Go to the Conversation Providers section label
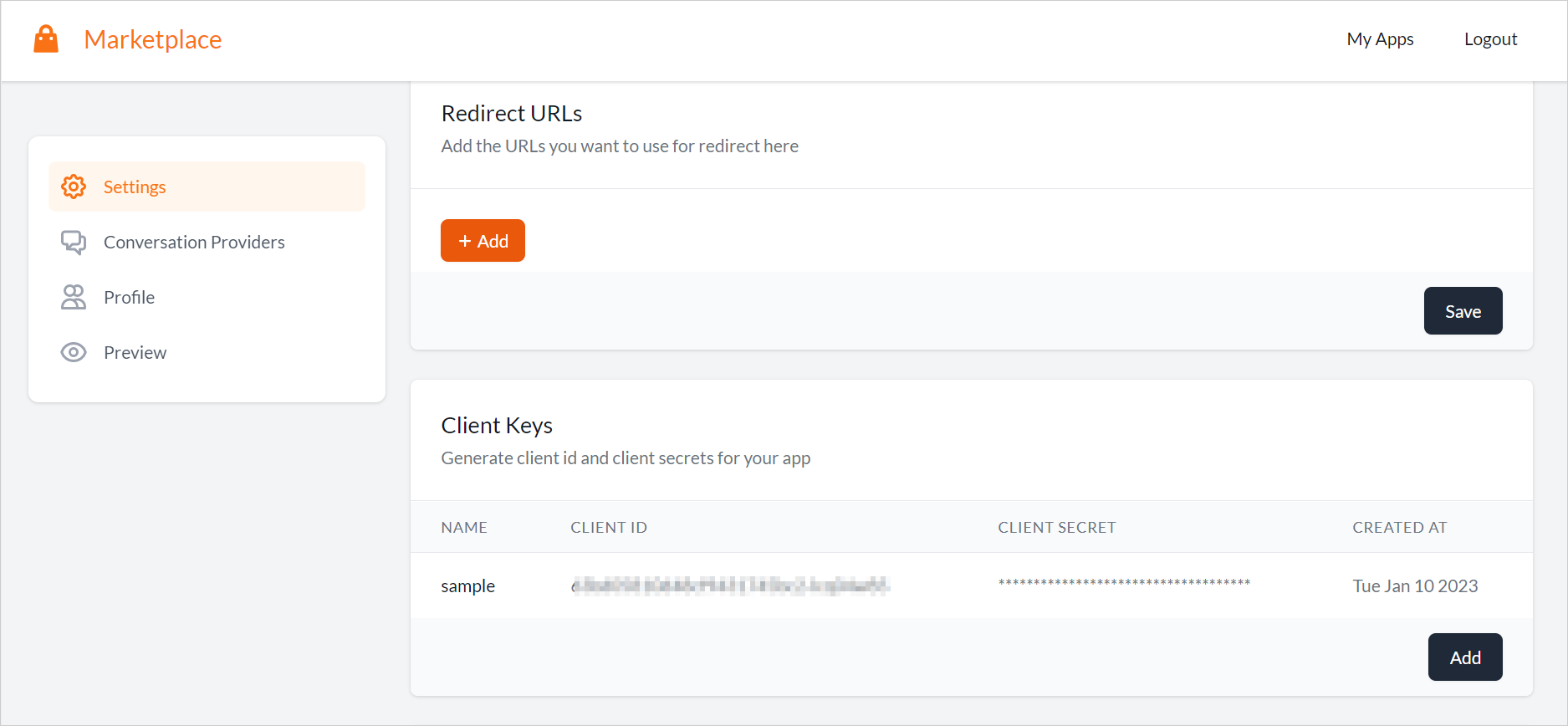Viewport: 1568px width, 726px height. [x=194, y=243]
